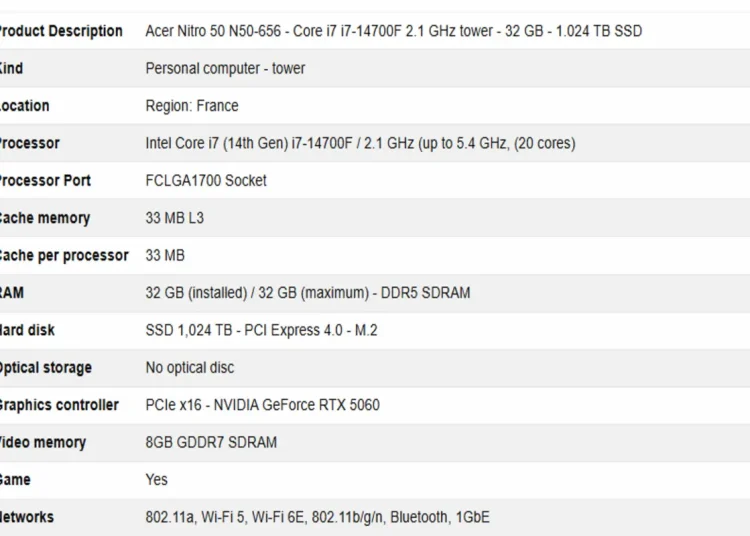Click the Kind row label
The height and width of the screenshot is (536, 750).
tap(11, 68)
